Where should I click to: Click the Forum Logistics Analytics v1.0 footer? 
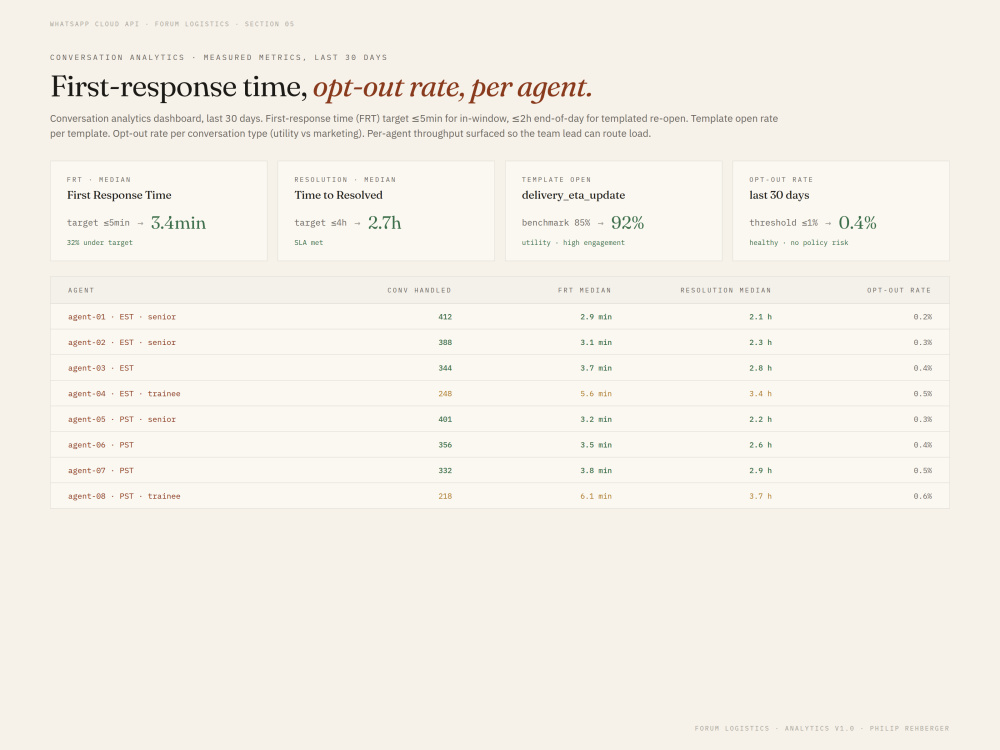(x=821, y=728)
